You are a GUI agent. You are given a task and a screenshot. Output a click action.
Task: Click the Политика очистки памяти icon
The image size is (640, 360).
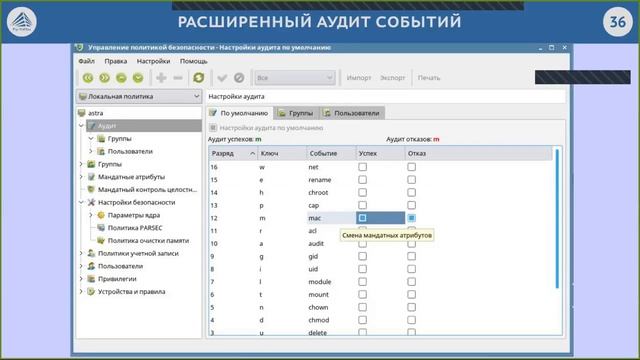101,240
